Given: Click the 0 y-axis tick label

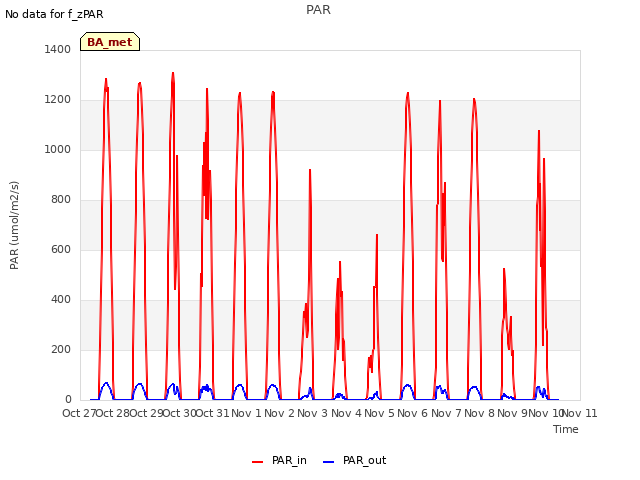Looking at the screenshot, I should coord(68,400).
